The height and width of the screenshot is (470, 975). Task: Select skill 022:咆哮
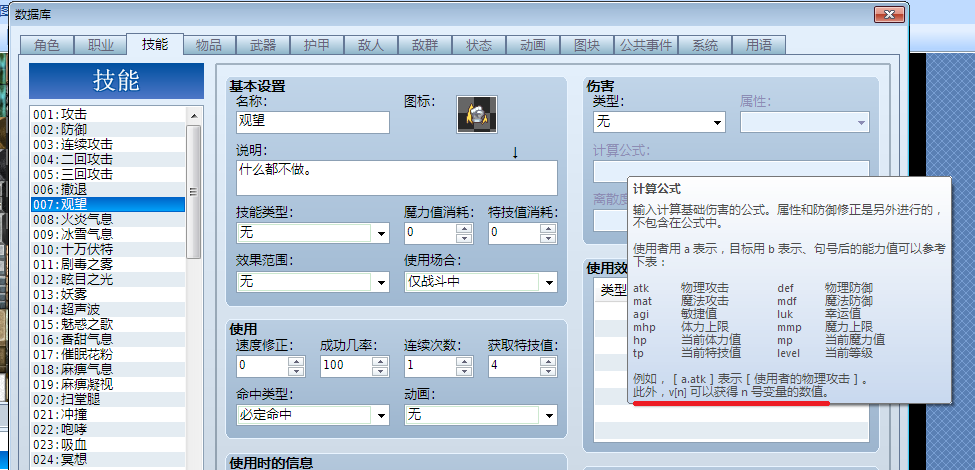108,430
